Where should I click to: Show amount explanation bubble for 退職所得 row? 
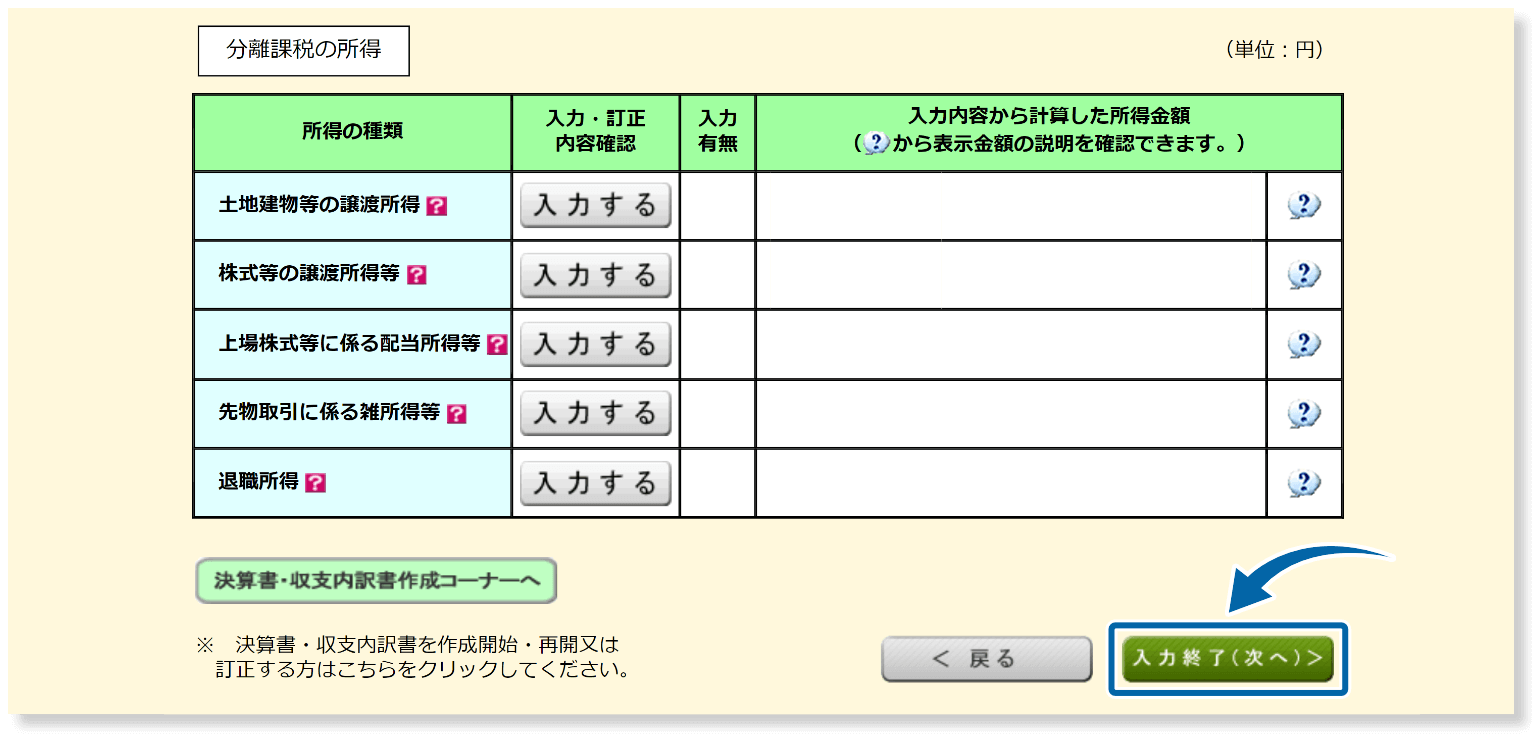1303,483
